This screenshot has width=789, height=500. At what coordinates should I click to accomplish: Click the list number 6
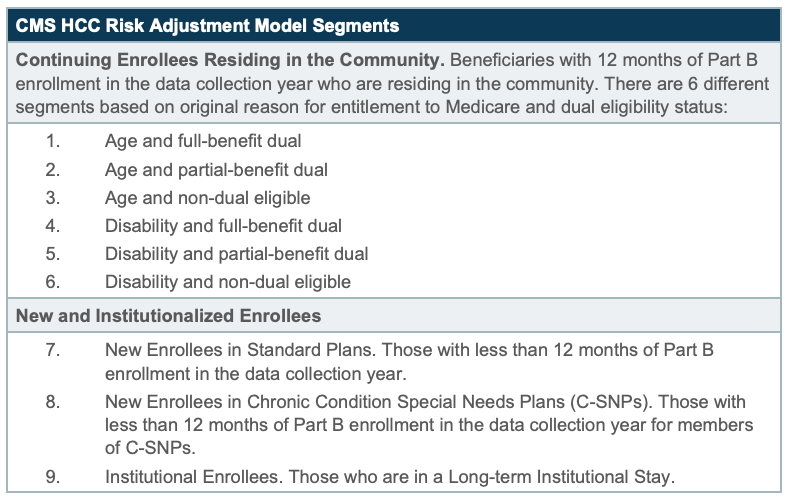pyautogui.click(x=53, y=282)
